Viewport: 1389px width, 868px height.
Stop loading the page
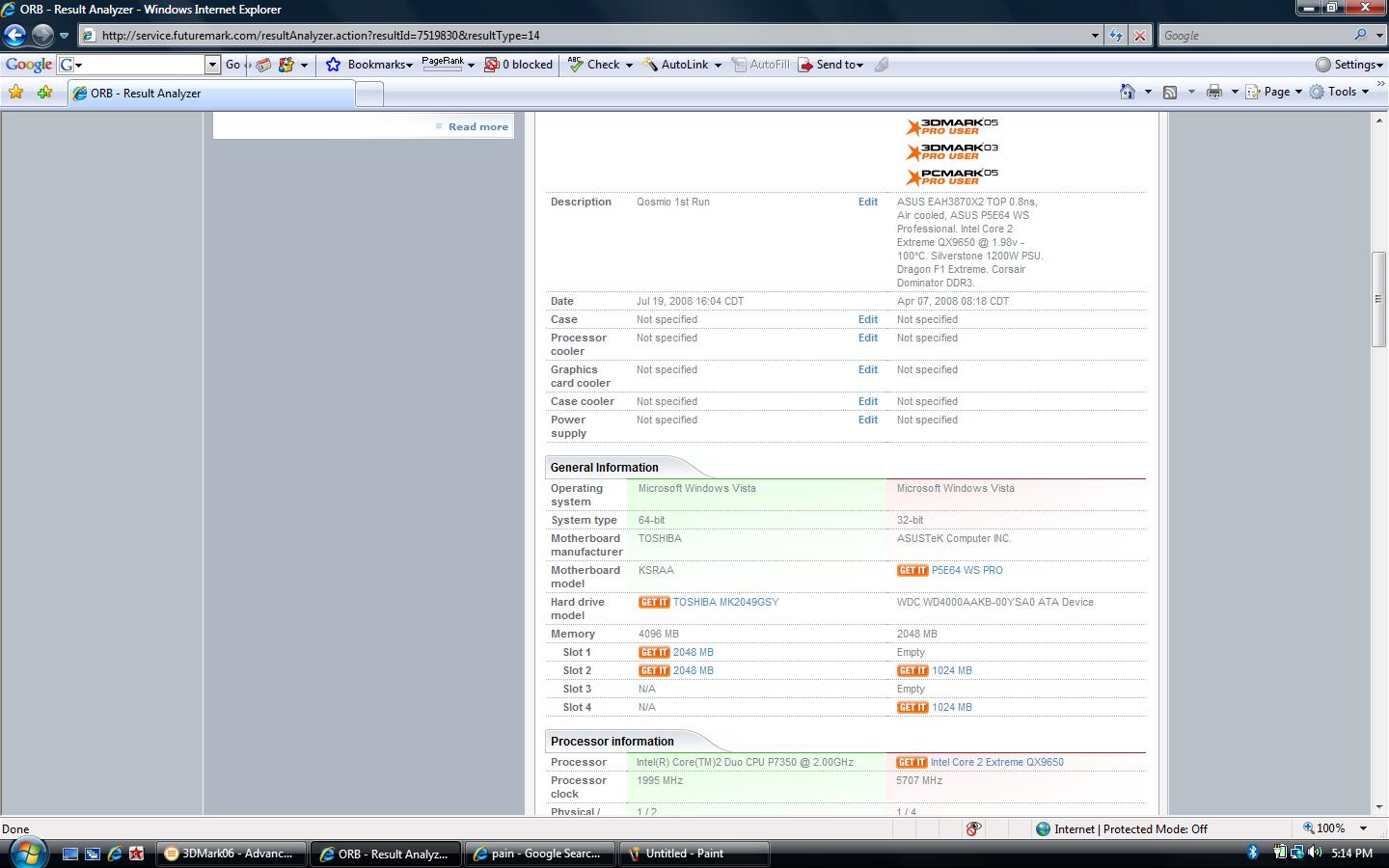click(1140, 36)
